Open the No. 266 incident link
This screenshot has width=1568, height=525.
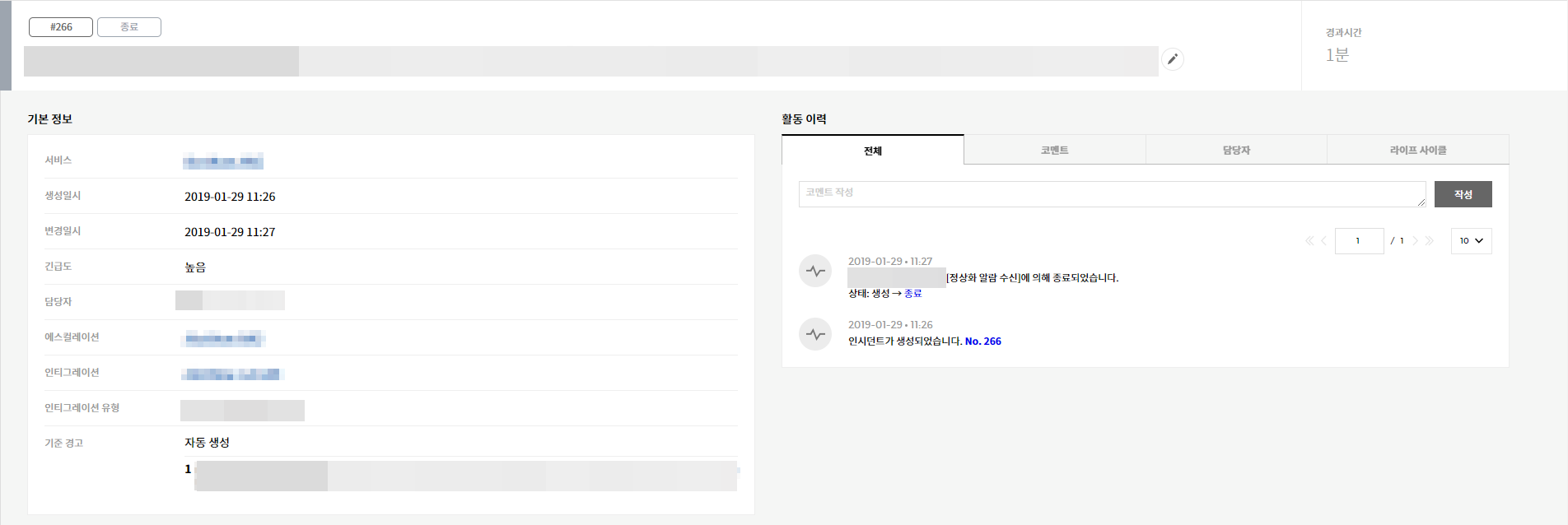982,341
